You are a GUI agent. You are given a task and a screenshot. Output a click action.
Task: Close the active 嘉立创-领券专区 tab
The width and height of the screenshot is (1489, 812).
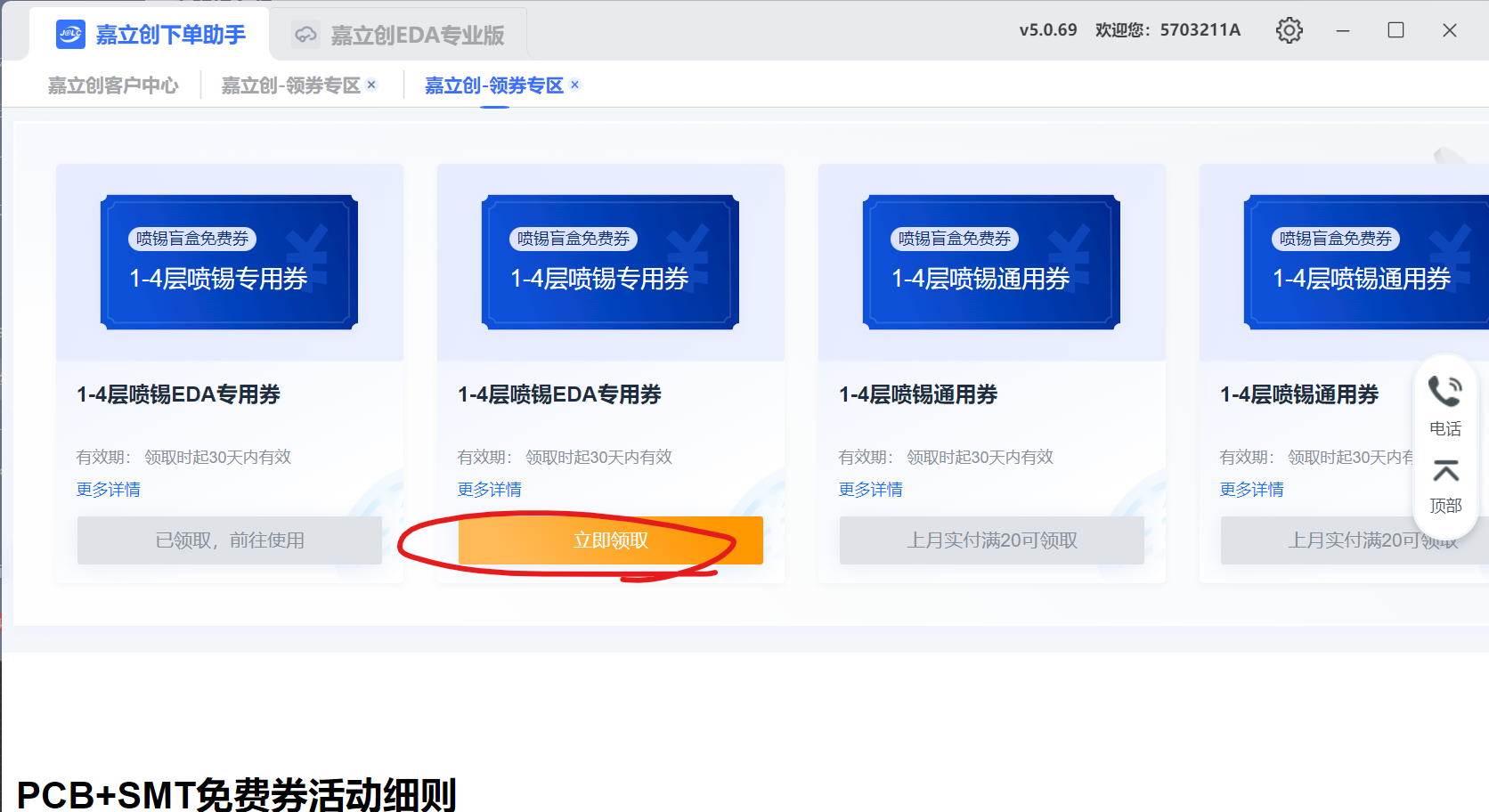[575, 85]
